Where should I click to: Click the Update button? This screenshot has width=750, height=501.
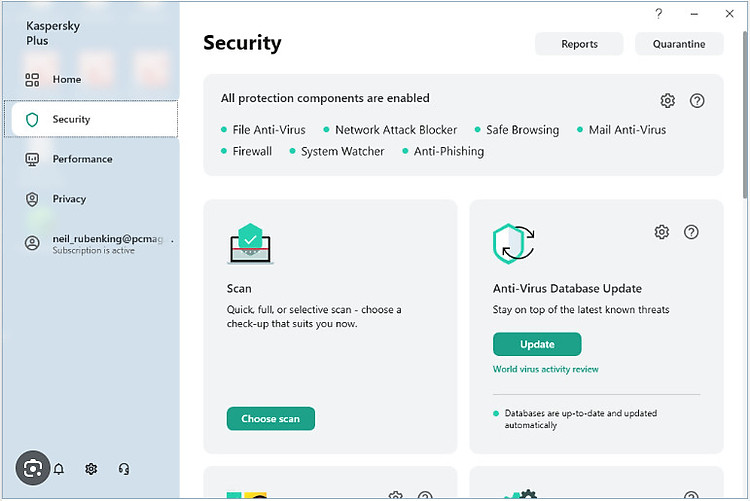(537, 344)
